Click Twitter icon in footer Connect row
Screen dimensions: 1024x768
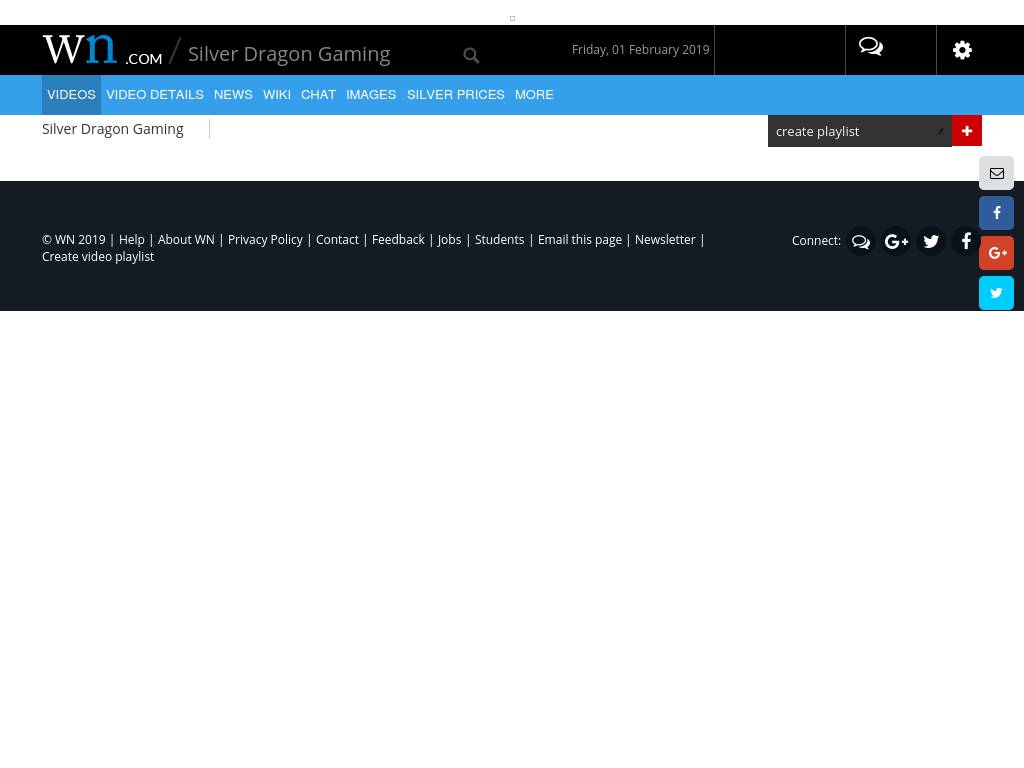[931, 241]
